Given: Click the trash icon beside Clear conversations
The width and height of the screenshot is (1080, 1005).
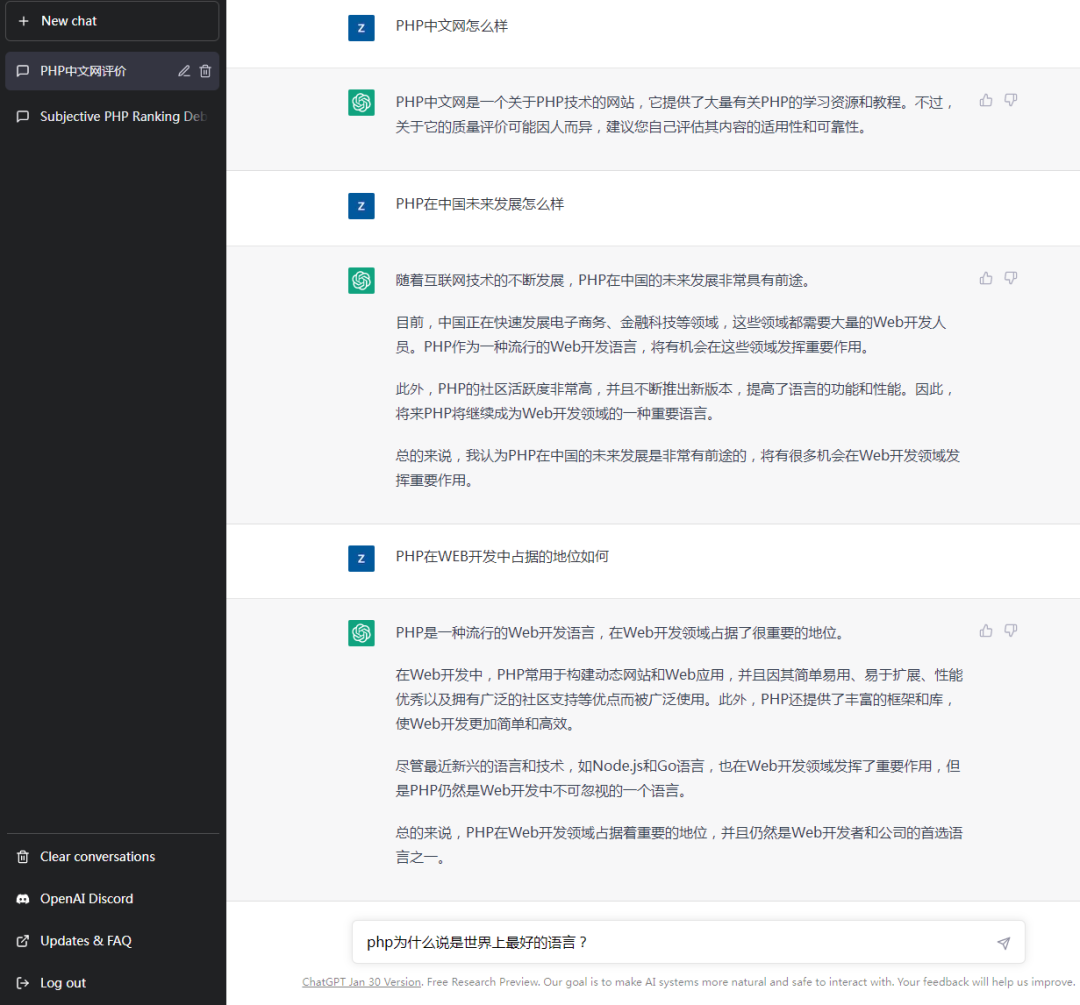Looking at the screenshot, I should point(23,856).
